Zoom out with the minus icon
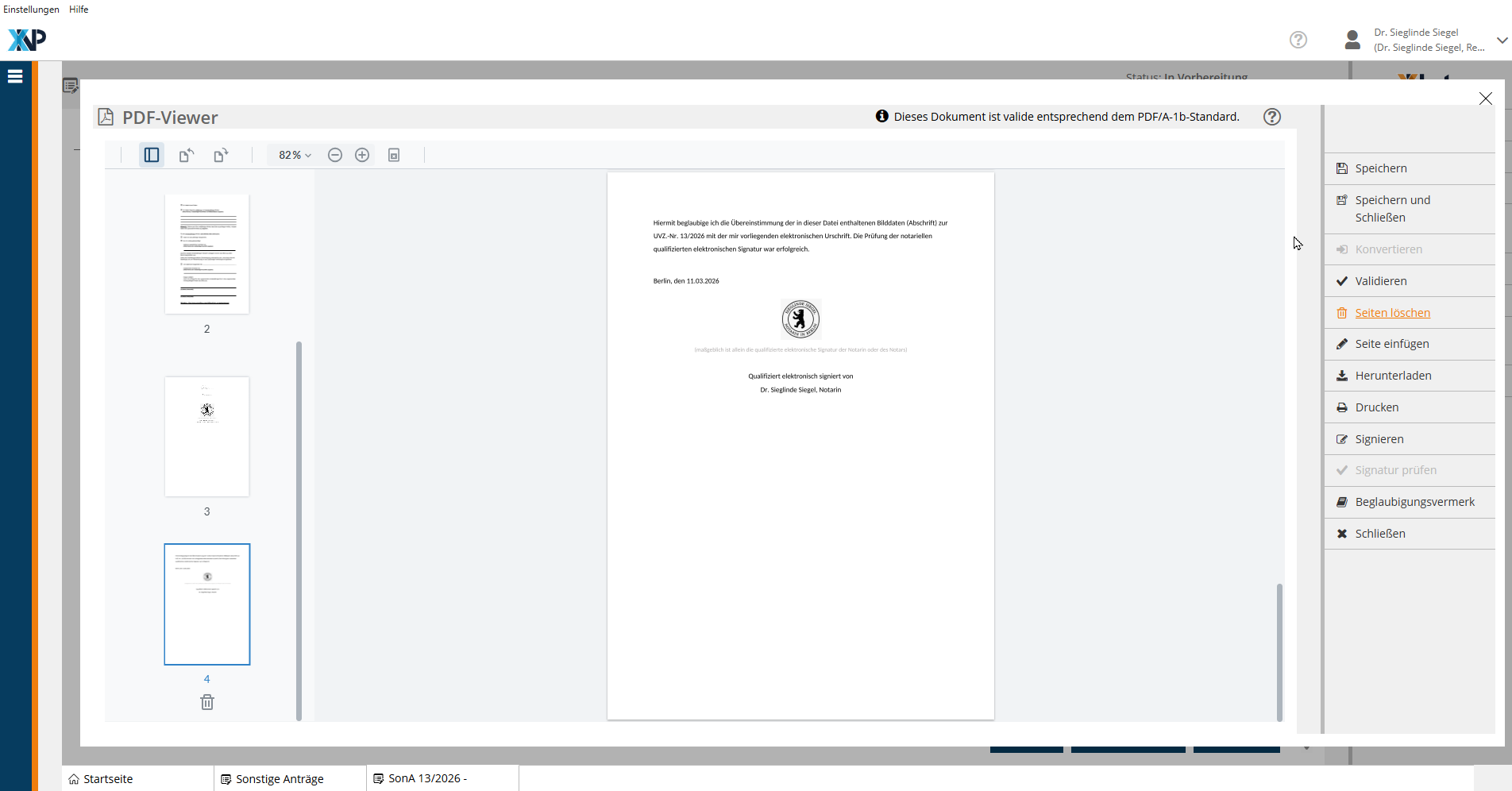Viewport: 1512px width, 791px height. [x=335, y=155]
